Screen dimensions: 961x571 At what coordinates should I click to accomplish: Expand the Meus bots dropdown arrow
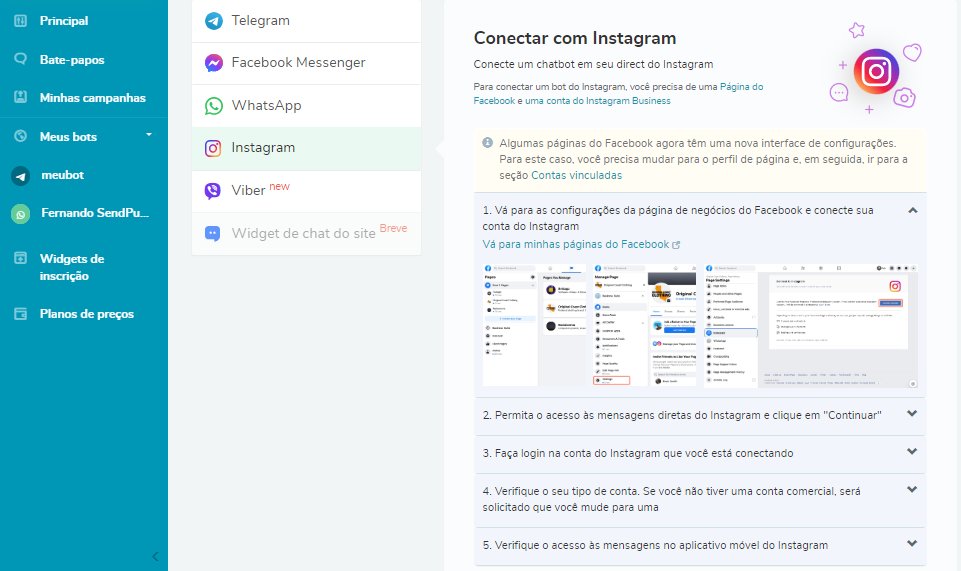coord(148,134)
